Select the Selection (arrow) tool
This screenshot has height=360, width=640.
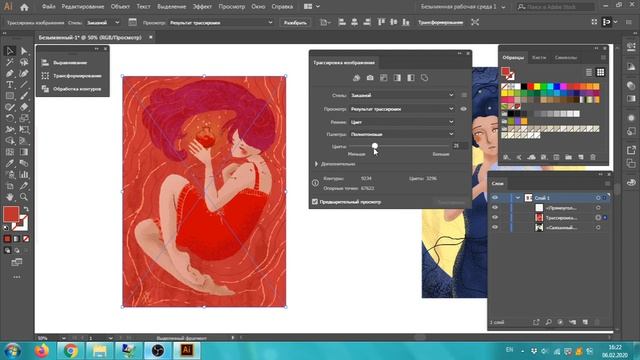tap(10, 51)
